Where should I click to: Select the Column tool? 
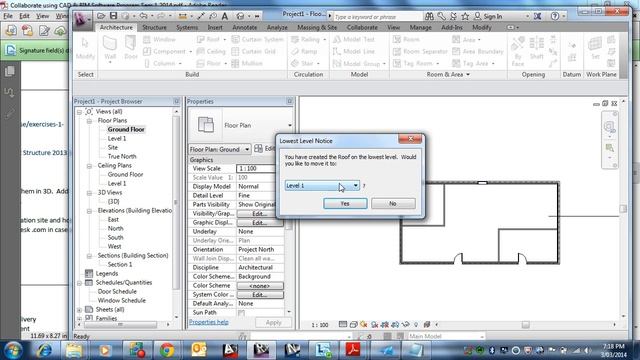point(162,63)
